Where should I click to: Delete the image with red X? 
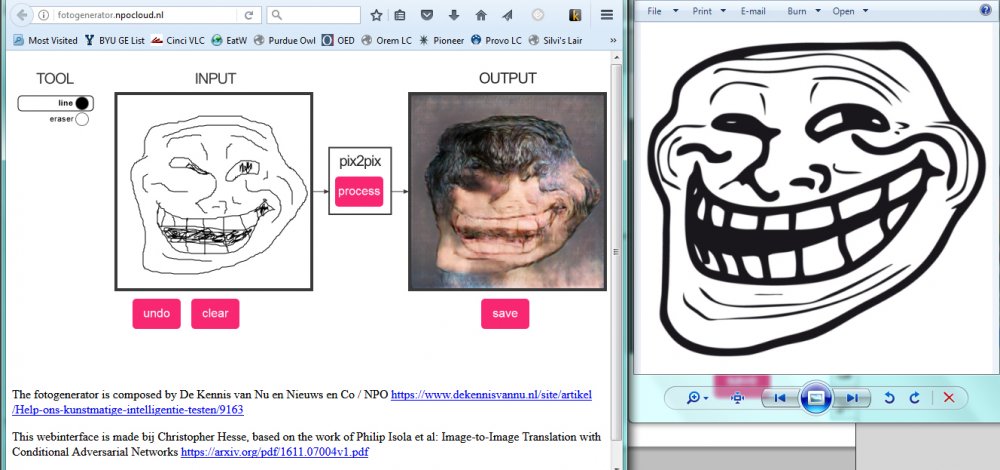pyautogui.click(x=948, y=398)
